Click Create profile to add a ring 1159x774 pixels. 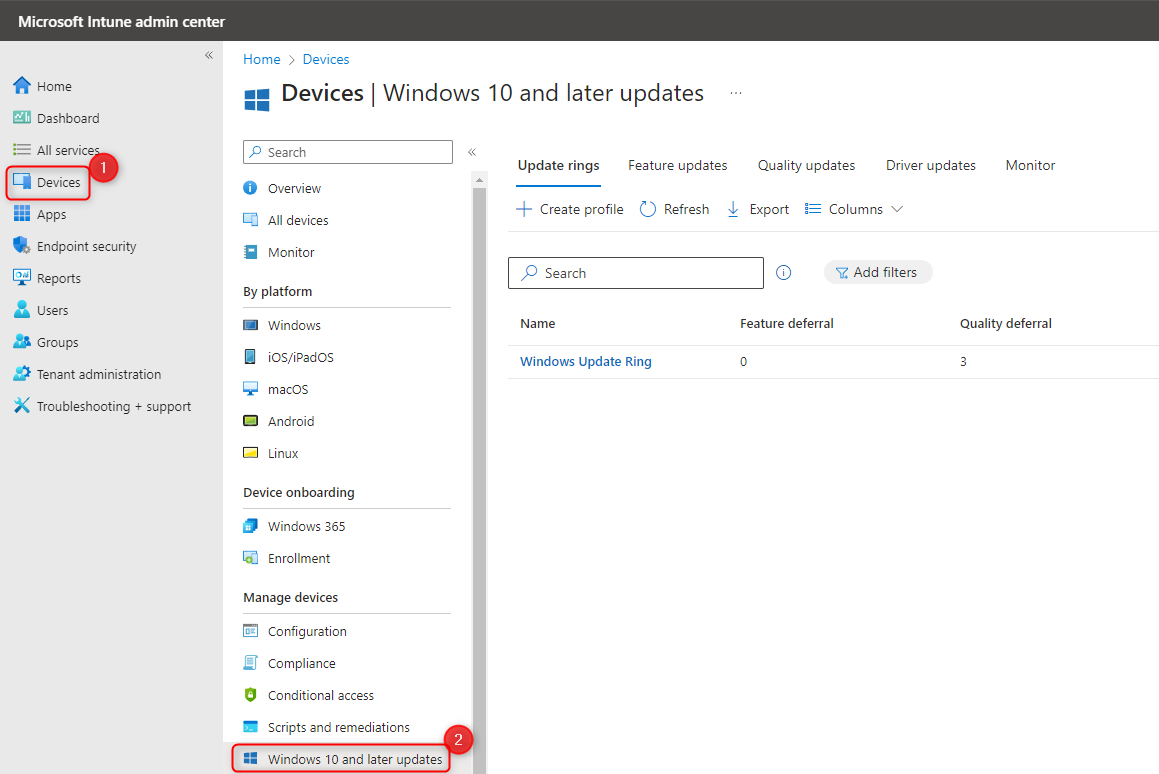click(x=569, y=209)
